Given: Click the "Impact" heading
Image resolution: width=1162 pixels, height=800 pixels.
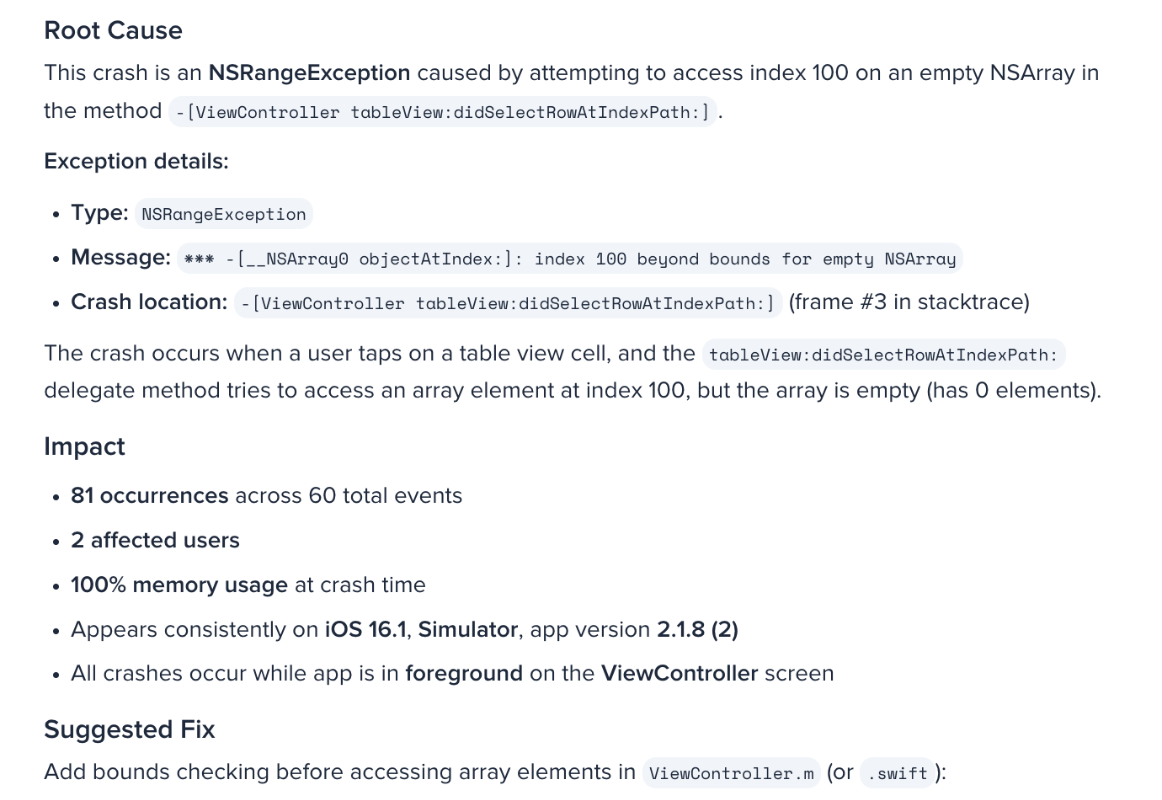Looking at the screenshot, I should (84, 447).
